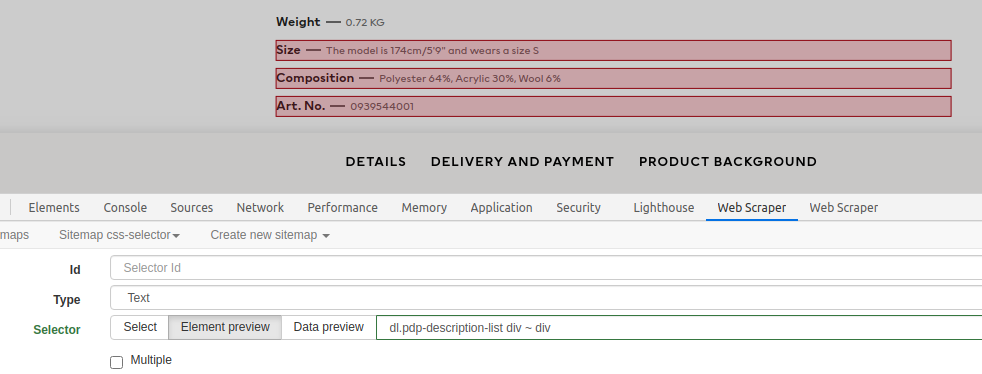Open DELIVERY AND PAYMENT section
This screenshot has height=374, width=982.
pos(522,162)
